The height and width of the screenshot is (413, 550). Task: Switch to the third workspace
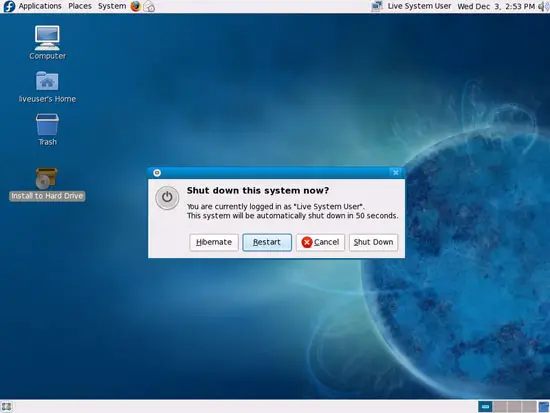click(x=514, y=407)
